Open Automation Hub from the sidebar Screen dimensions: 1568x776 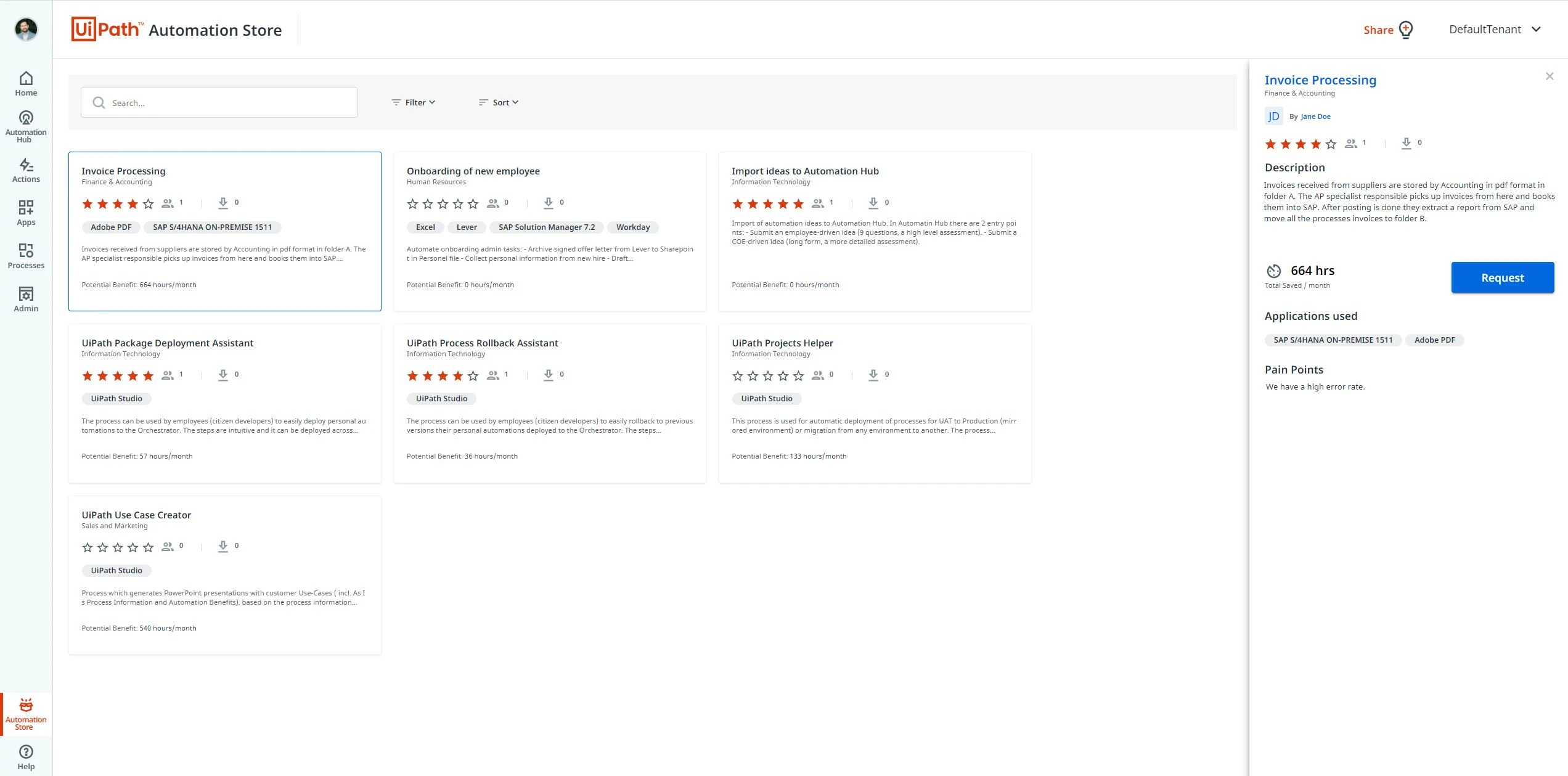tap(26, 127)
